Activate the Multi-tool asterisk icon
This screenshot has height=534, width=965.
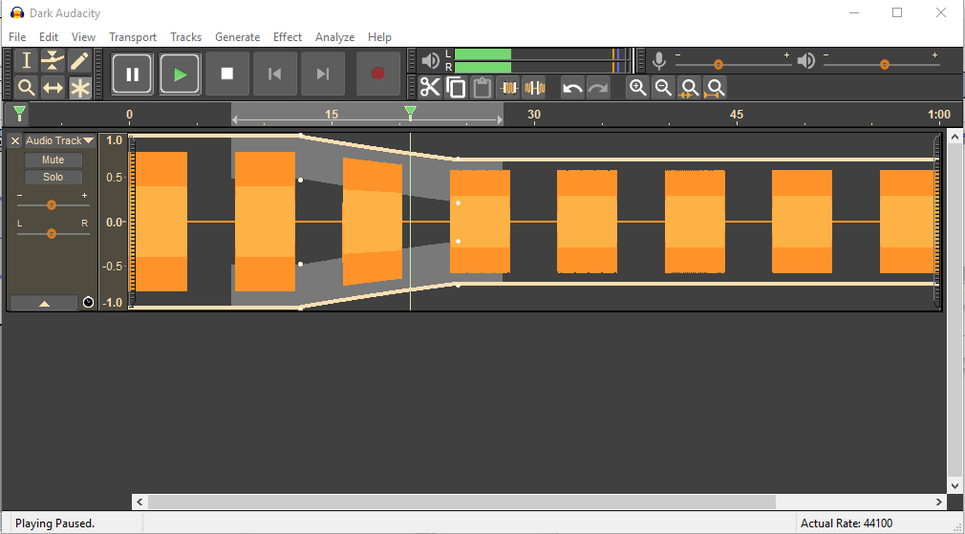80,88
